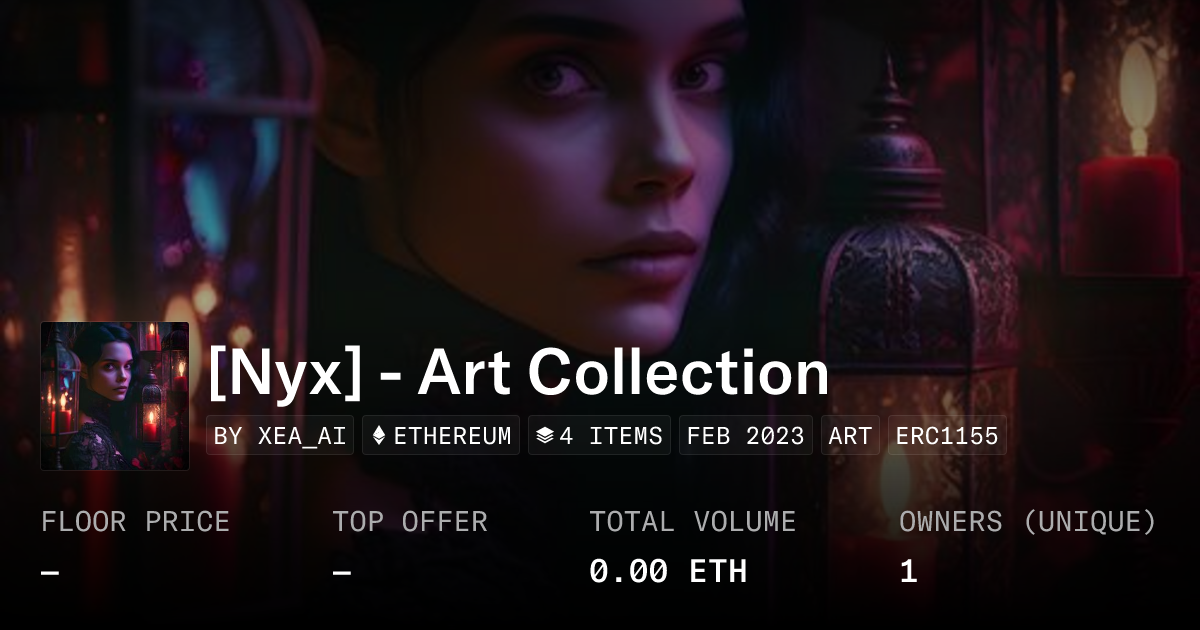Click the stacked layers items icon
This screenshot has width=1200, height=630.
click(x=544, y=436)
